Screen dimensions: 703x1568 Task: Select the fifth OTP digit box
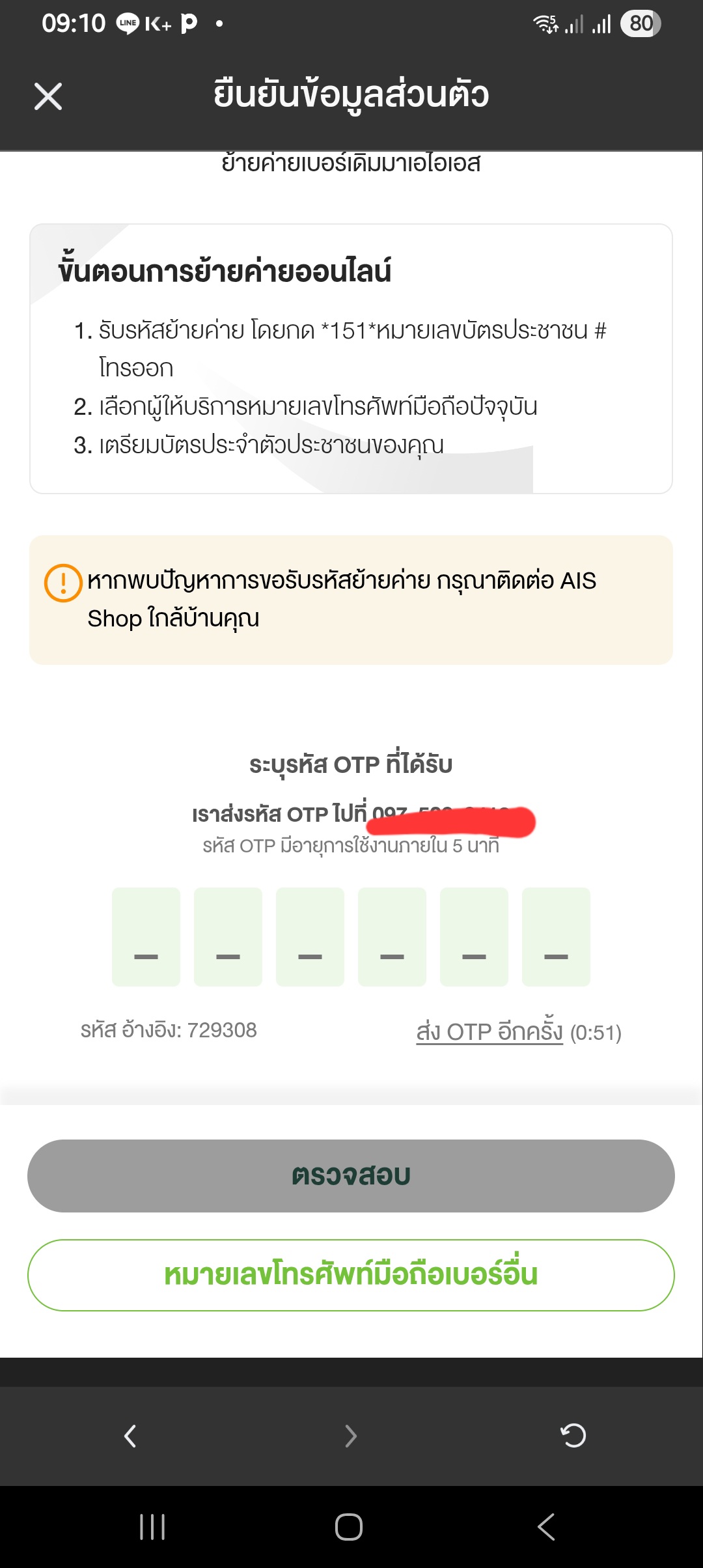click(474, 937)
